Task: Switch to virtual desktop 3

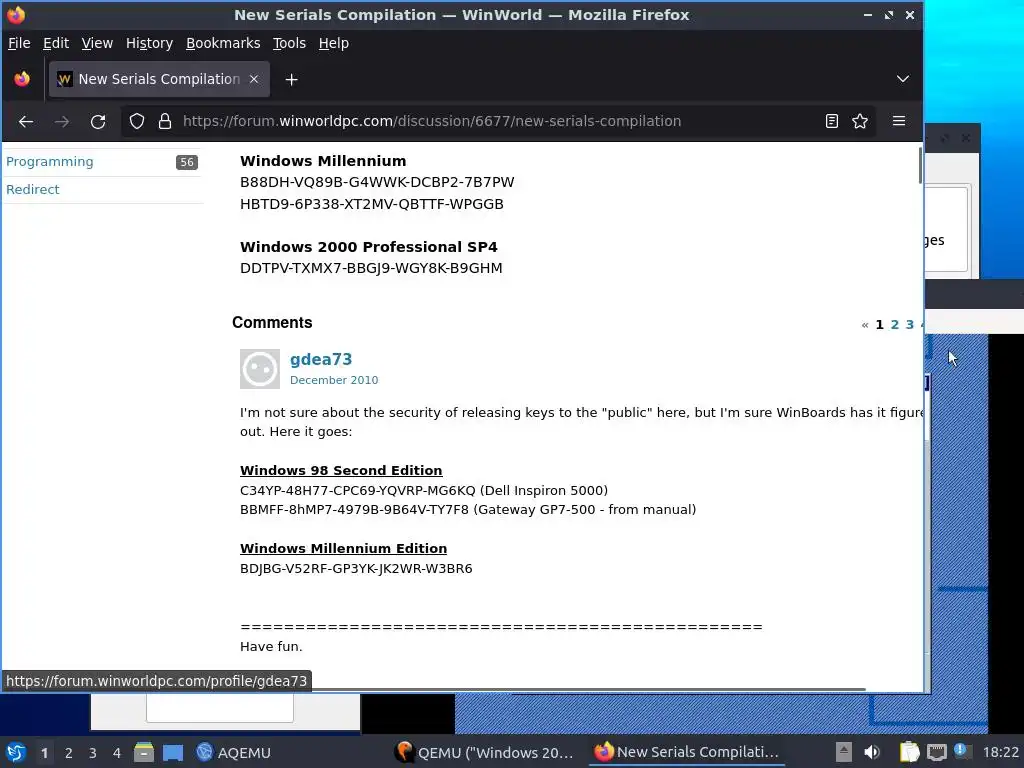Action: 93,753
